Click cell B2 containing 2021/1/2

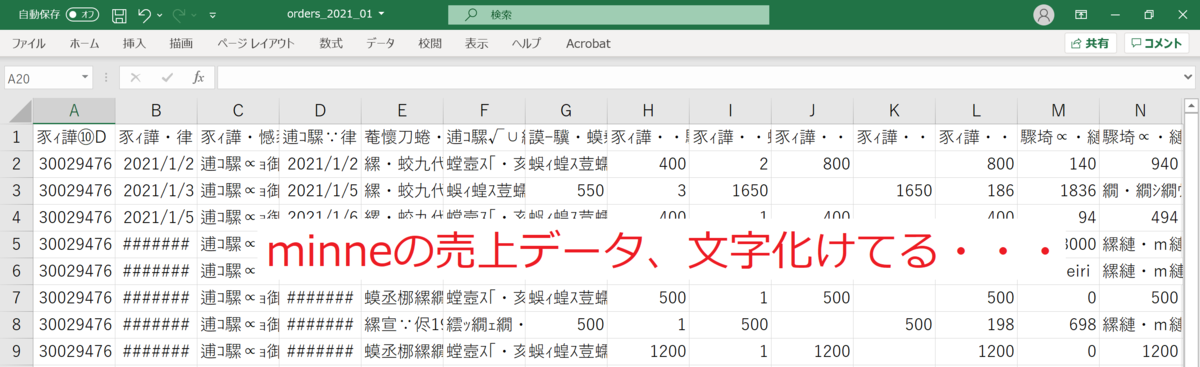point(156,164)
